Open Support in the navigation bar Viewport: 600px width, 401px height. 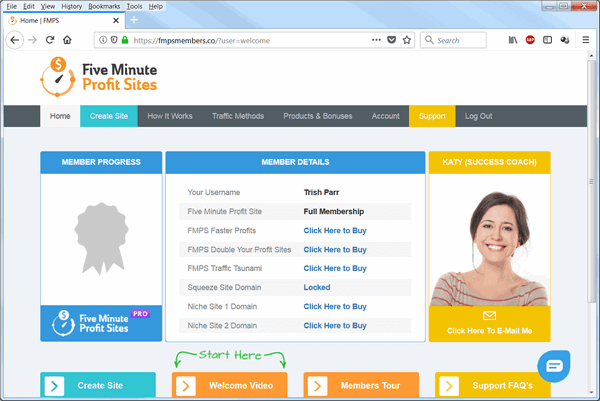pyautogui.click(x=432, y=116)
